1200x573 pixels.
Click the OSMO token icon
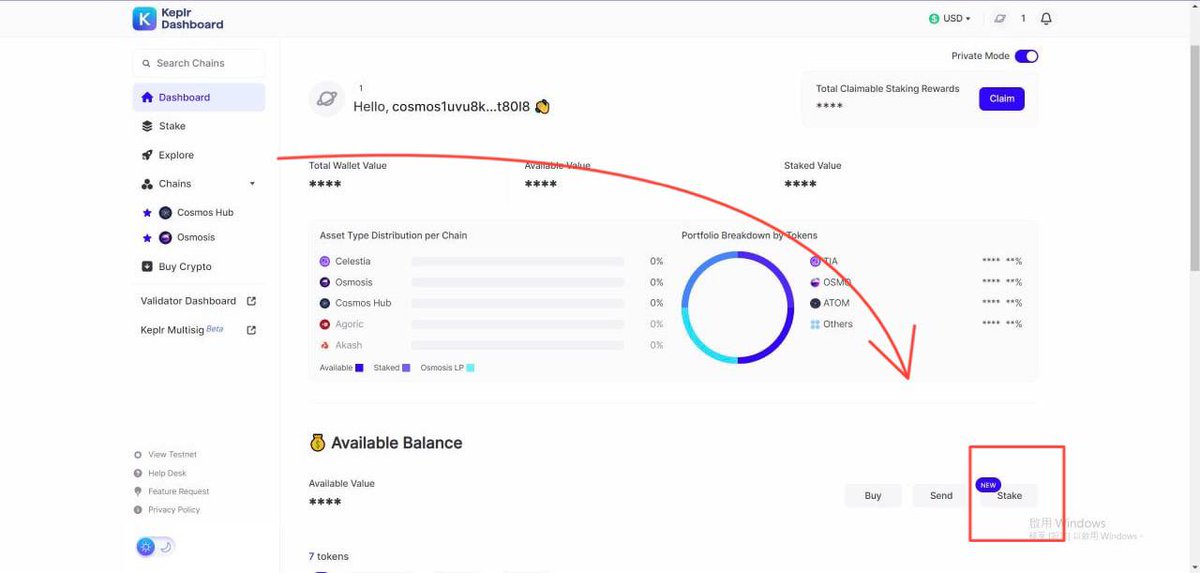click(815, 282)
